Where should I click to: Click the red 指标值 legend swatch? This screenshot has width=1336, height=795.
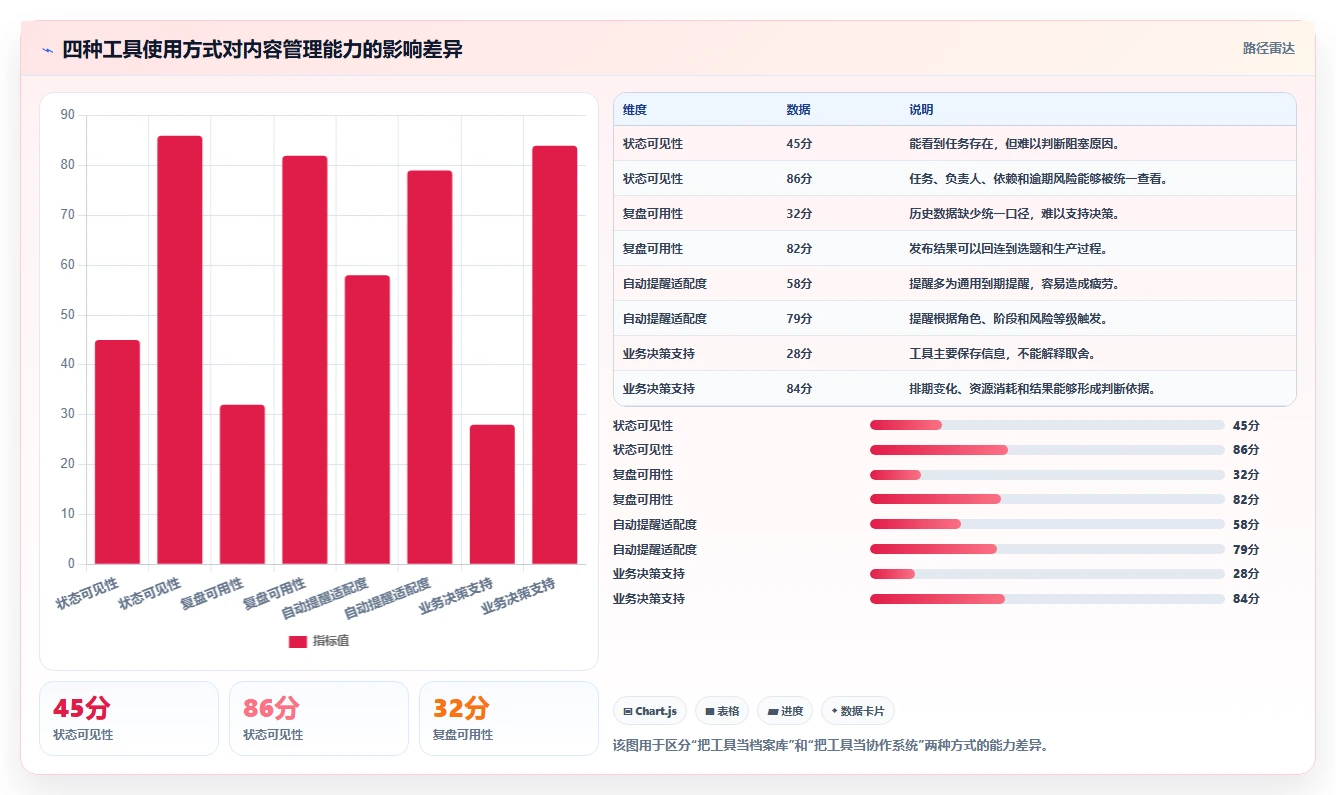[x=298, y=641]
